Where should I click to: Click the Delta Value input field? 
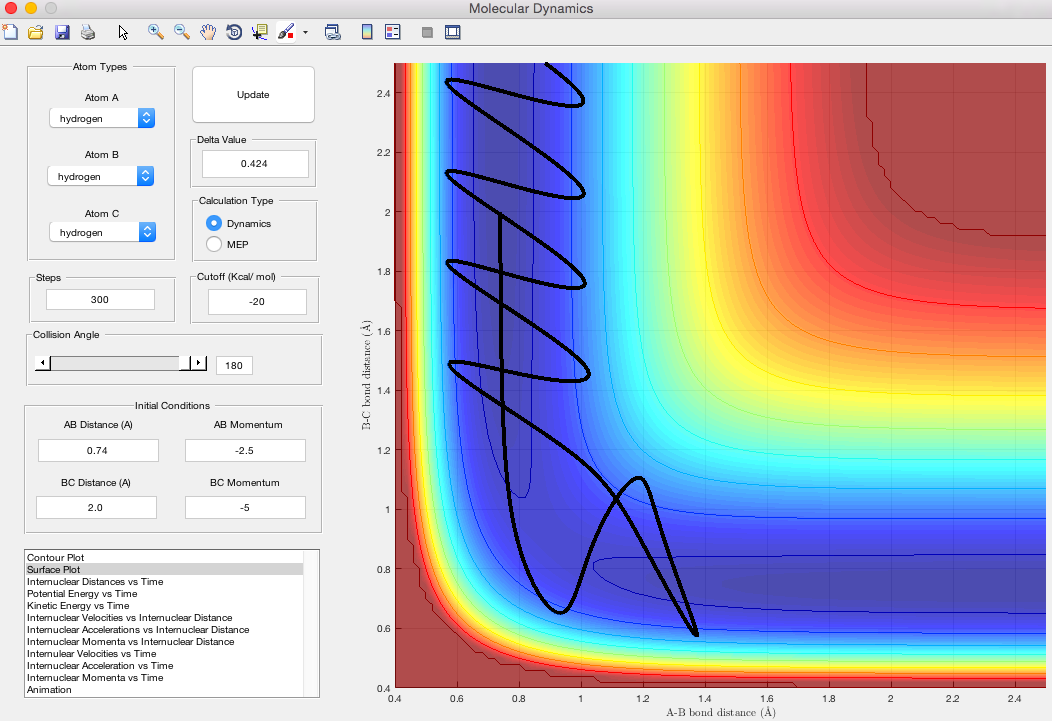click(255, 163)
